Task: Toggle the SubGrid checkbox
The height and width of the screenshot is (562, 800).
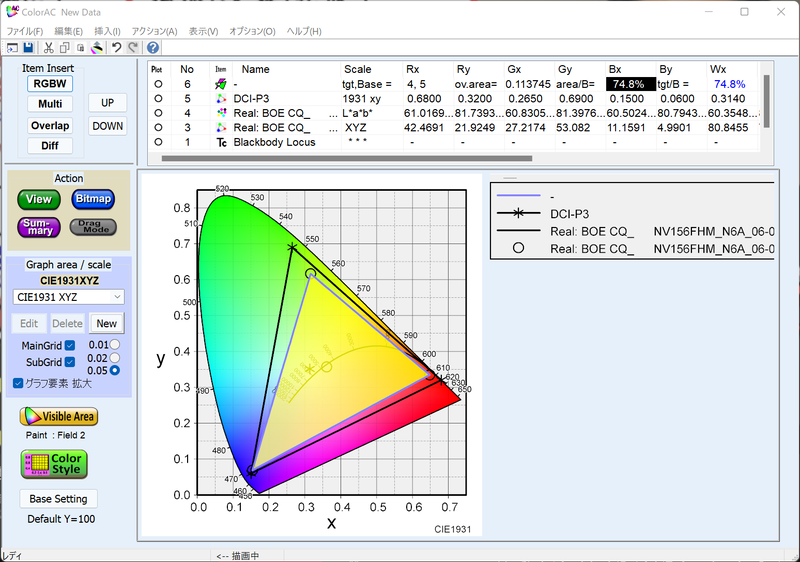Action: click(70, 361)
